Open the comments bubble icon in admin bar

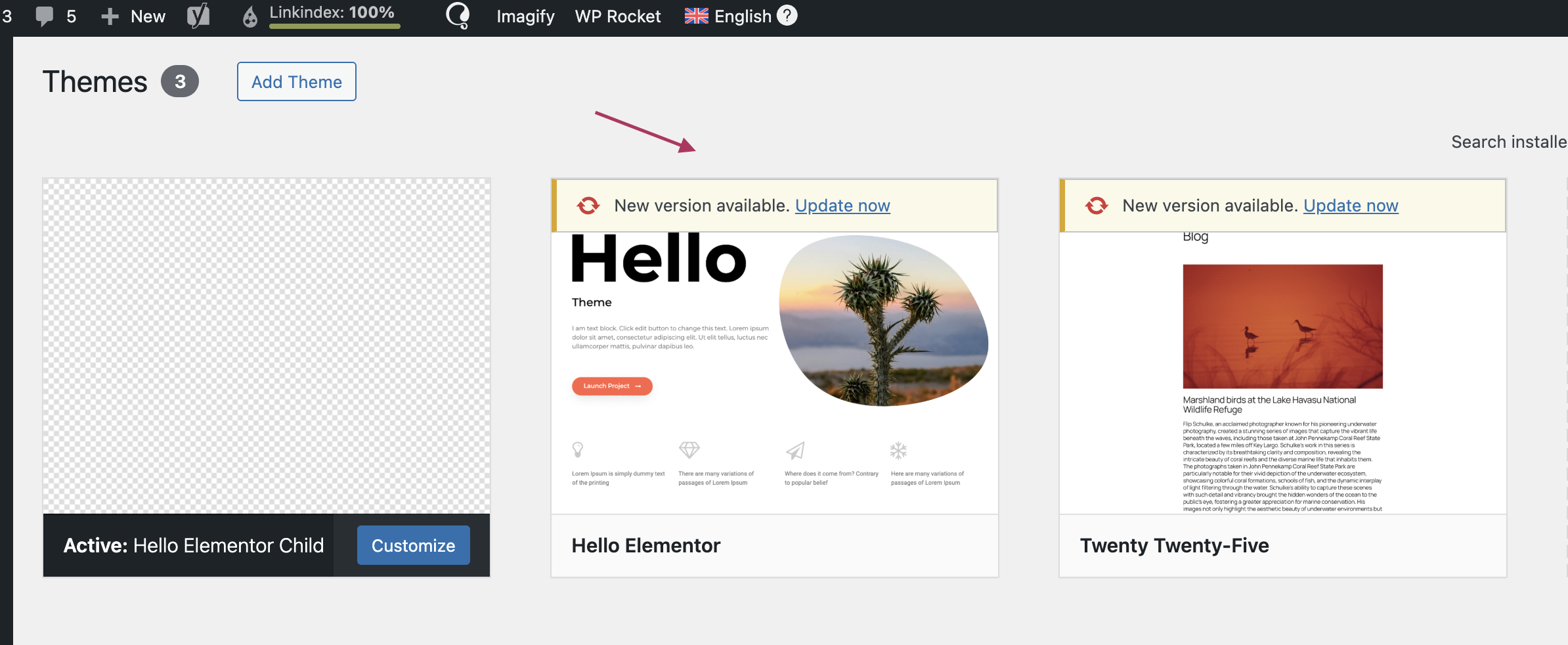(45, 16)
